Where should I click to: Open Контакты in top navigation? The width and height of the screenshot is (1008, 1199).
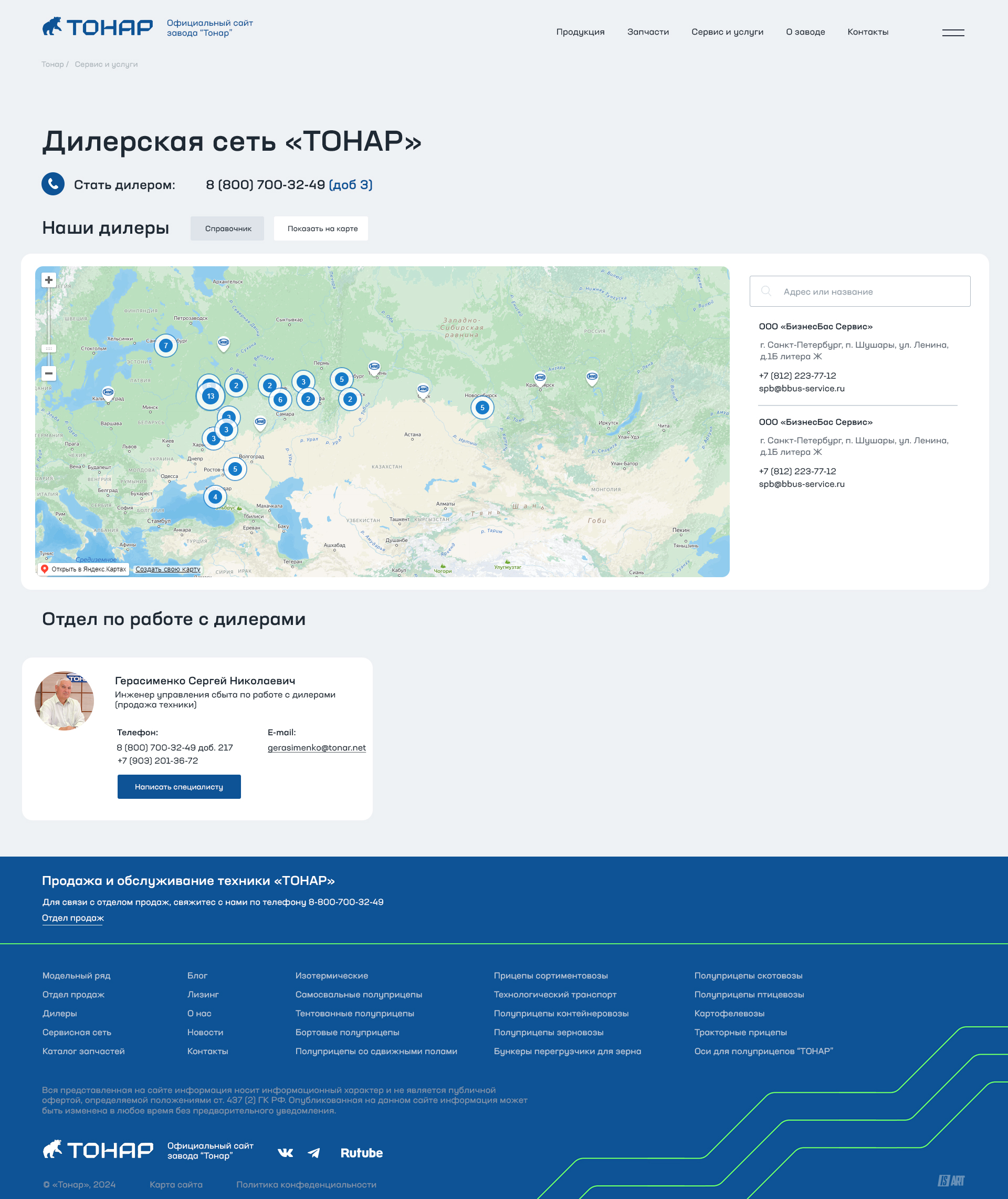867,32
